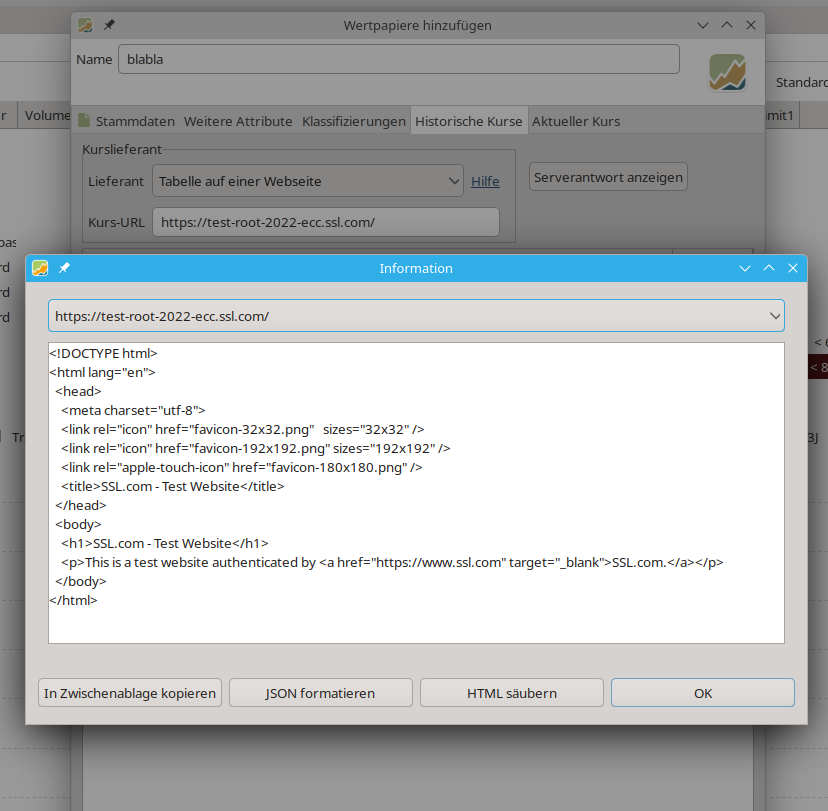Open the Klassifizierungen tab
828x811 pixels.
[354, 121]
